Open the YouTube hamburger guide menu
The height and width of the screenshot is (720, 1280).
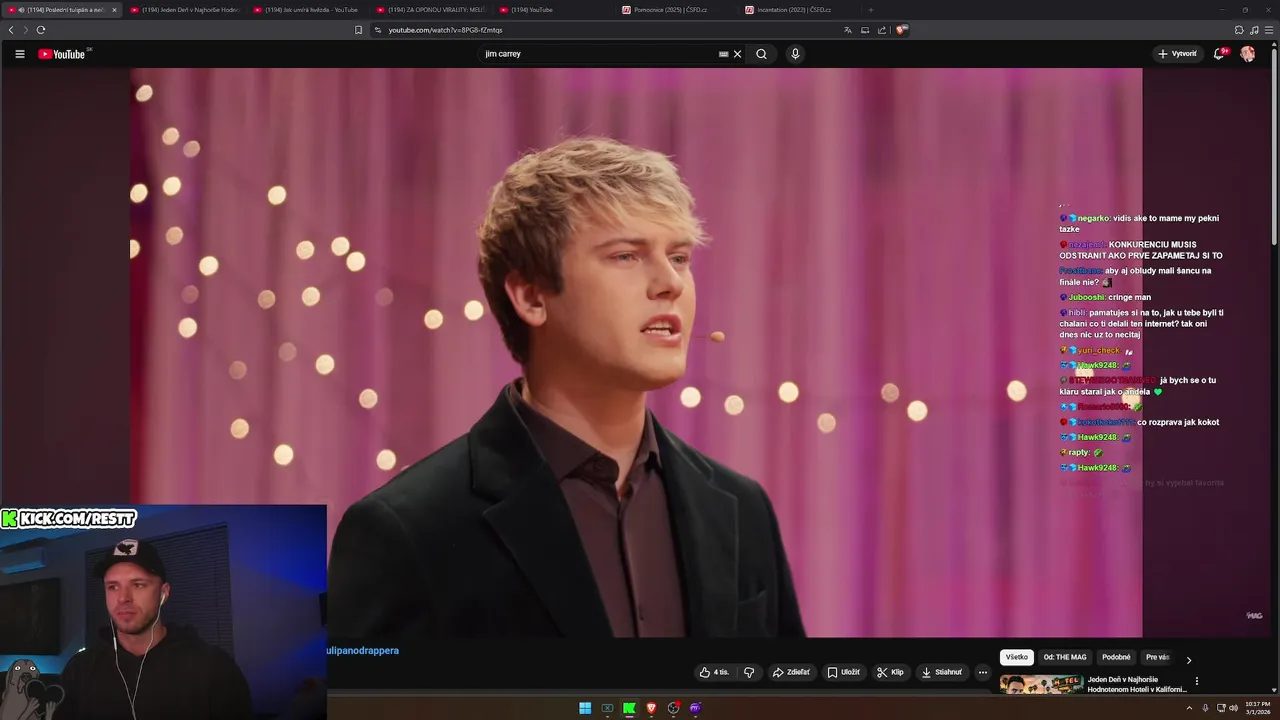pyautogui.click(x=19, y=54)
